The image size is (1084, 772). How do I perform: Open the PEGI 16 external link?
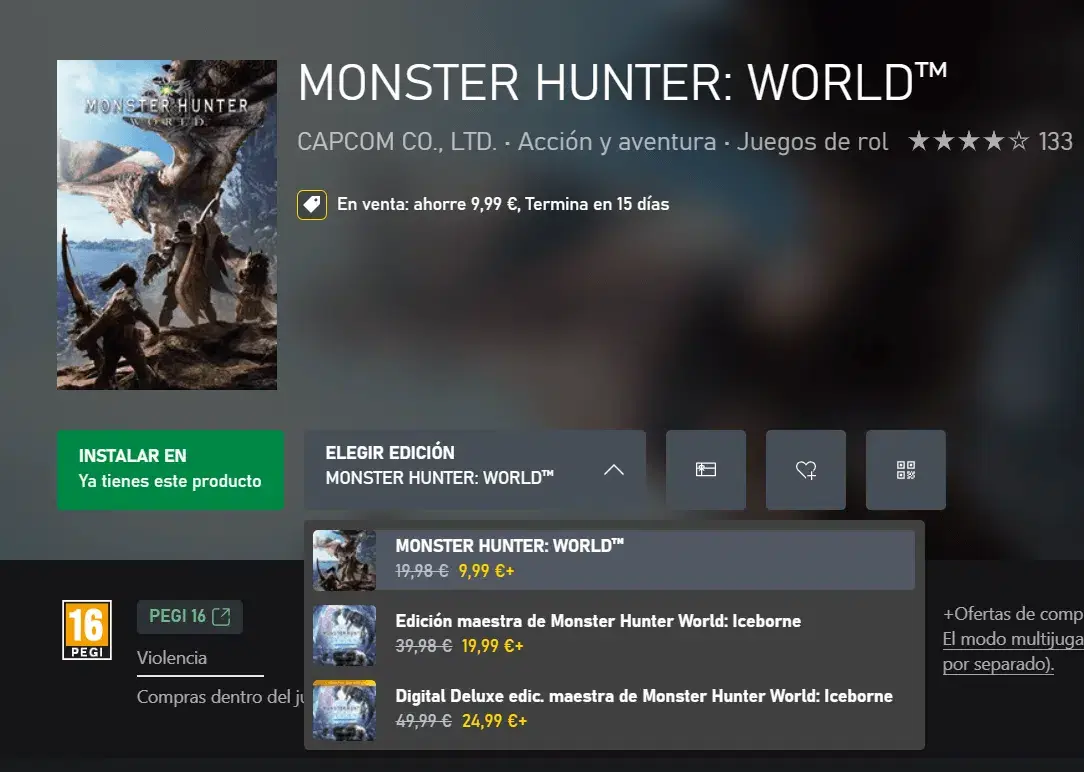(x=189, y=616)
